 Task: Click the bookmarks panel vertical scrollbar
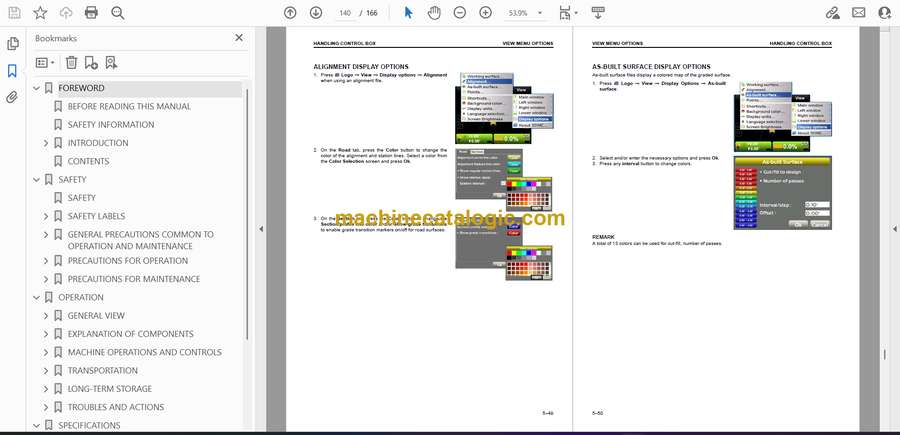pos(247,213)
